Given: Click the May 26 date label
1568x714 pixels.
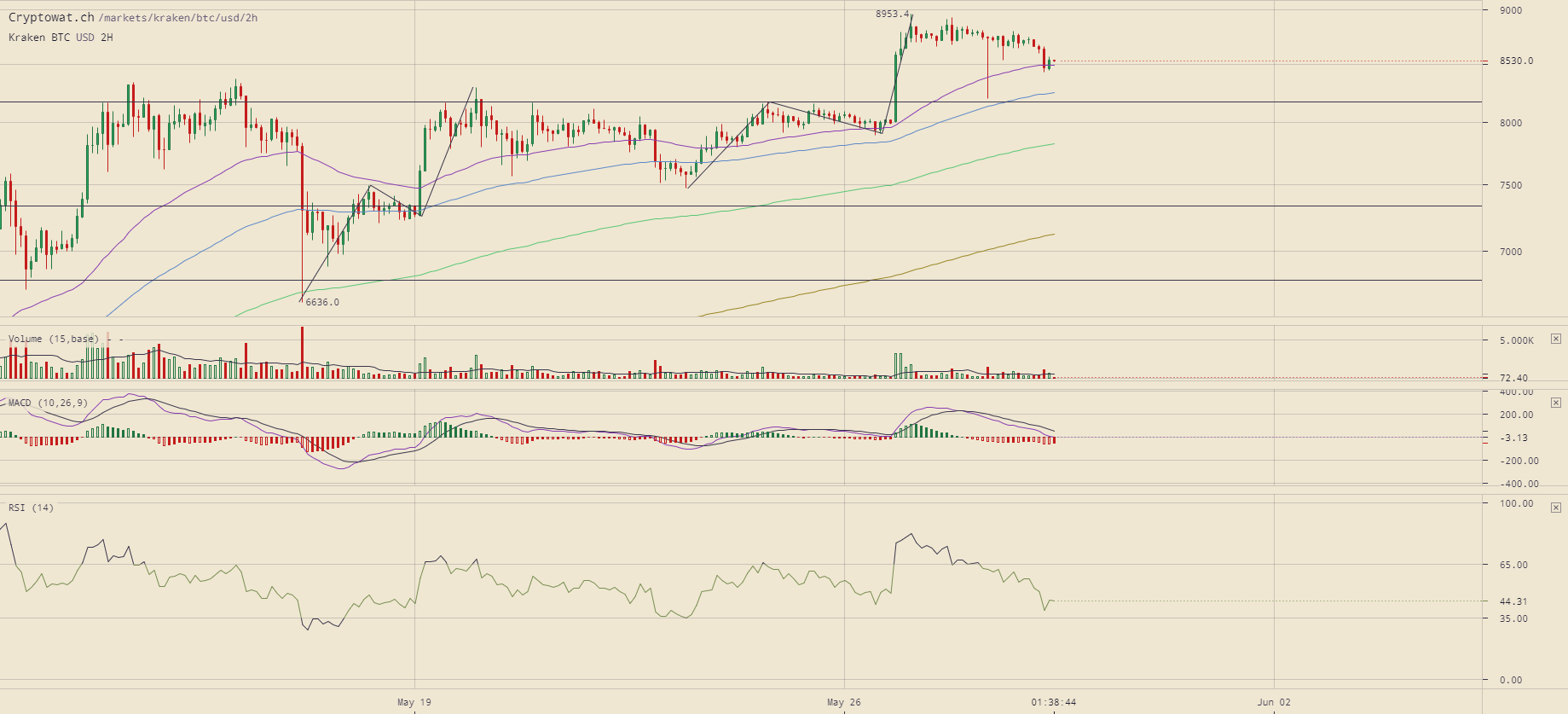Looking at the screenshot, I should point(844,702).
